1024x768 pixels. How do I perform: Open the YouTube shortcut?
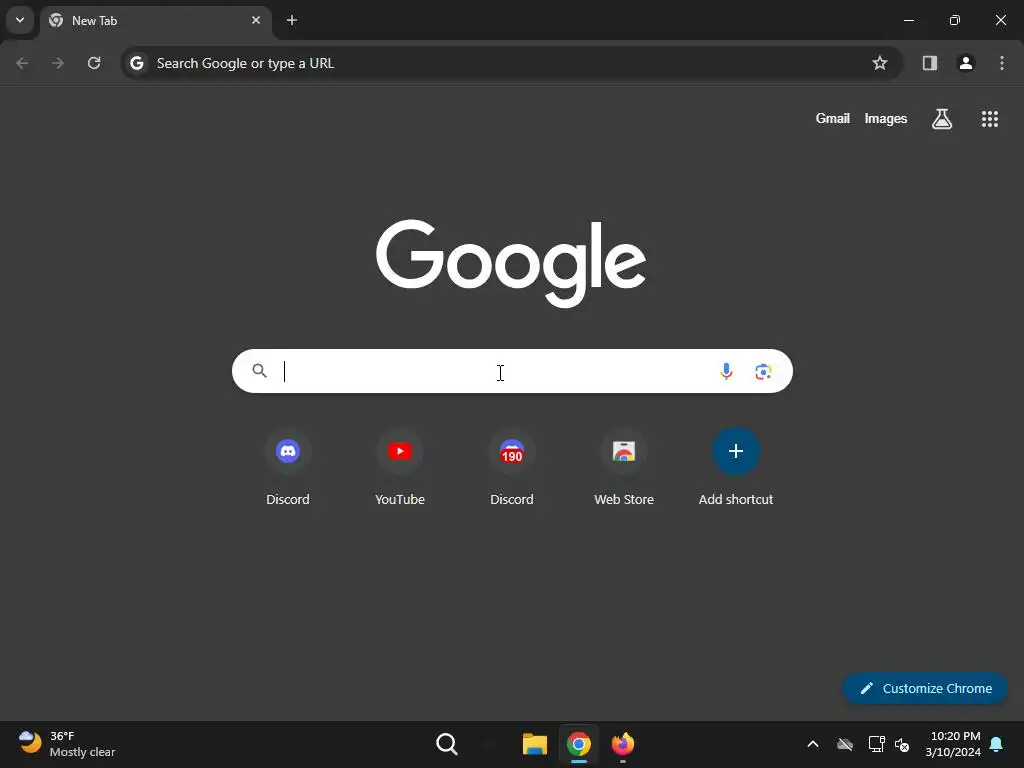(400, 468)
